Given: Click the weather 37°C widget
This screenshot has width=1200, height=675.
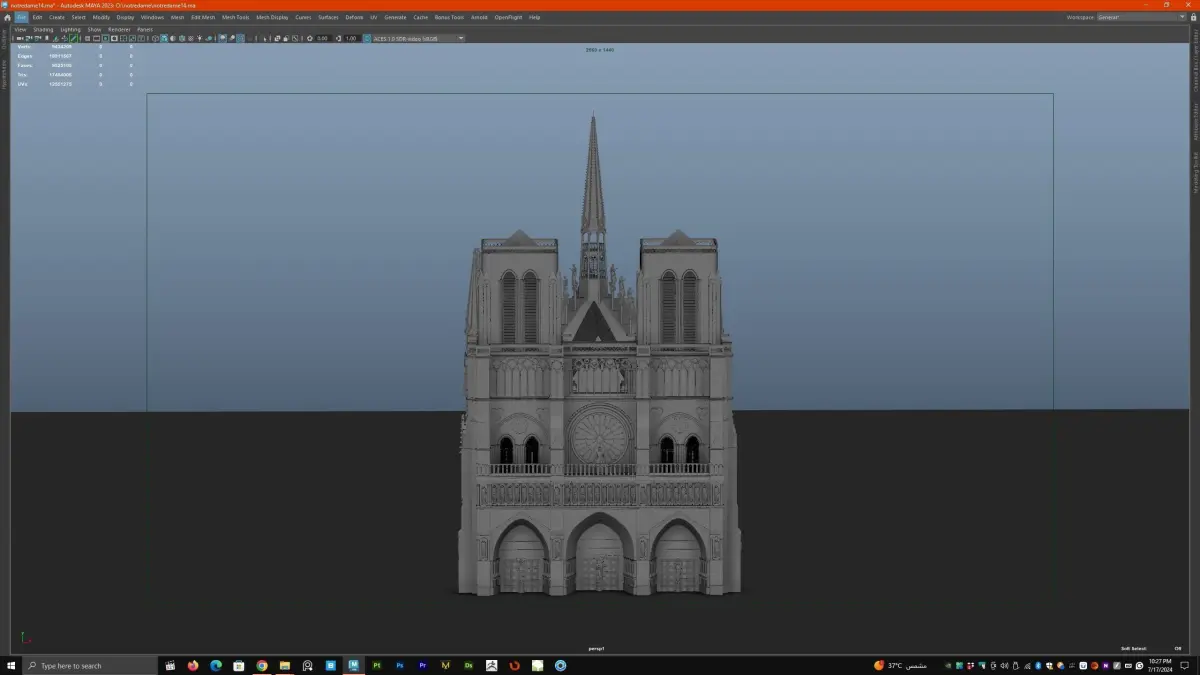Looking at the screenshot, I should pos(901,665).
